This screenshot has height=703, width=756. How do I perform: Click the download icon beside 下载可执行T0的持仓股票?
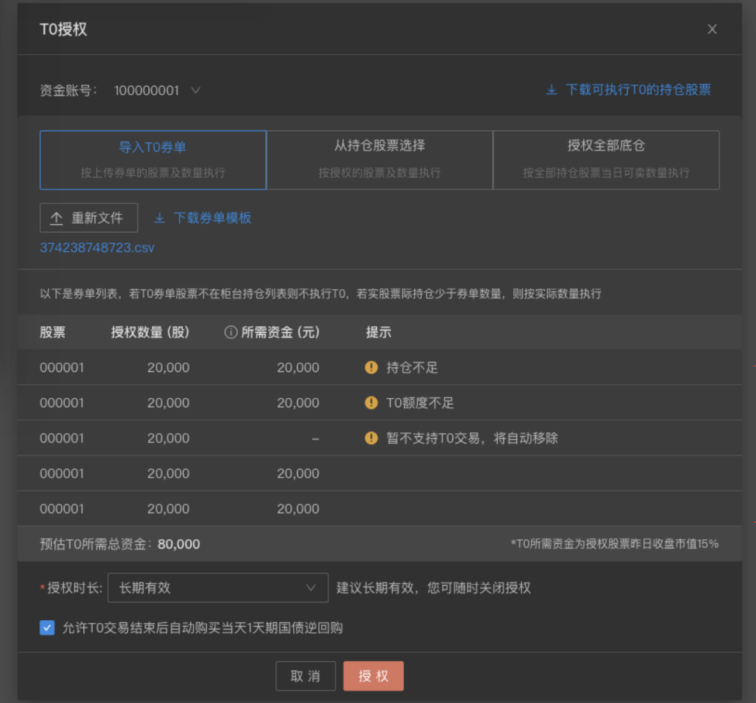tap(552, 90)
